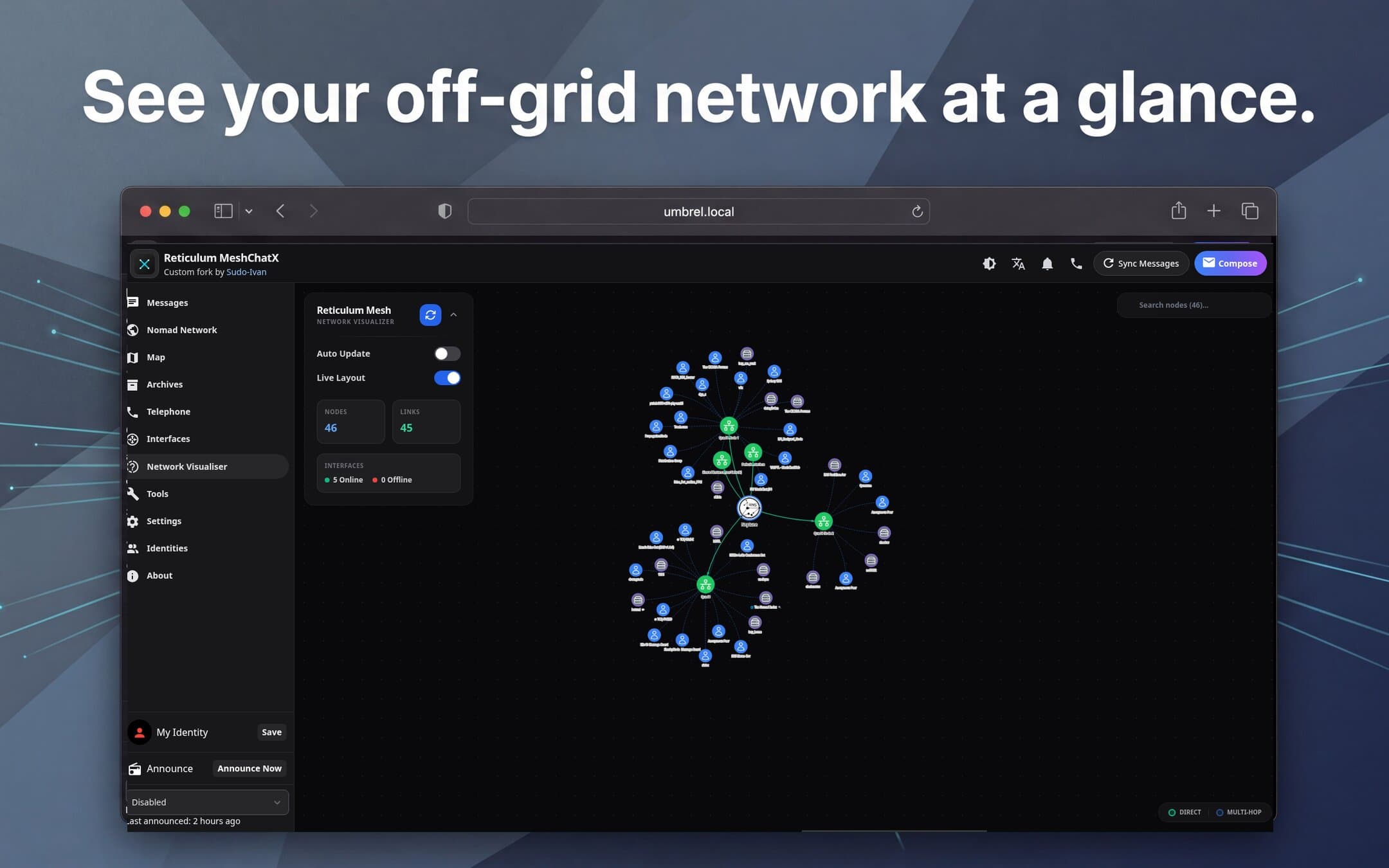Toggle the light/dark theme icon
This screenshot has height=868, width=1389.
[989, 264]
